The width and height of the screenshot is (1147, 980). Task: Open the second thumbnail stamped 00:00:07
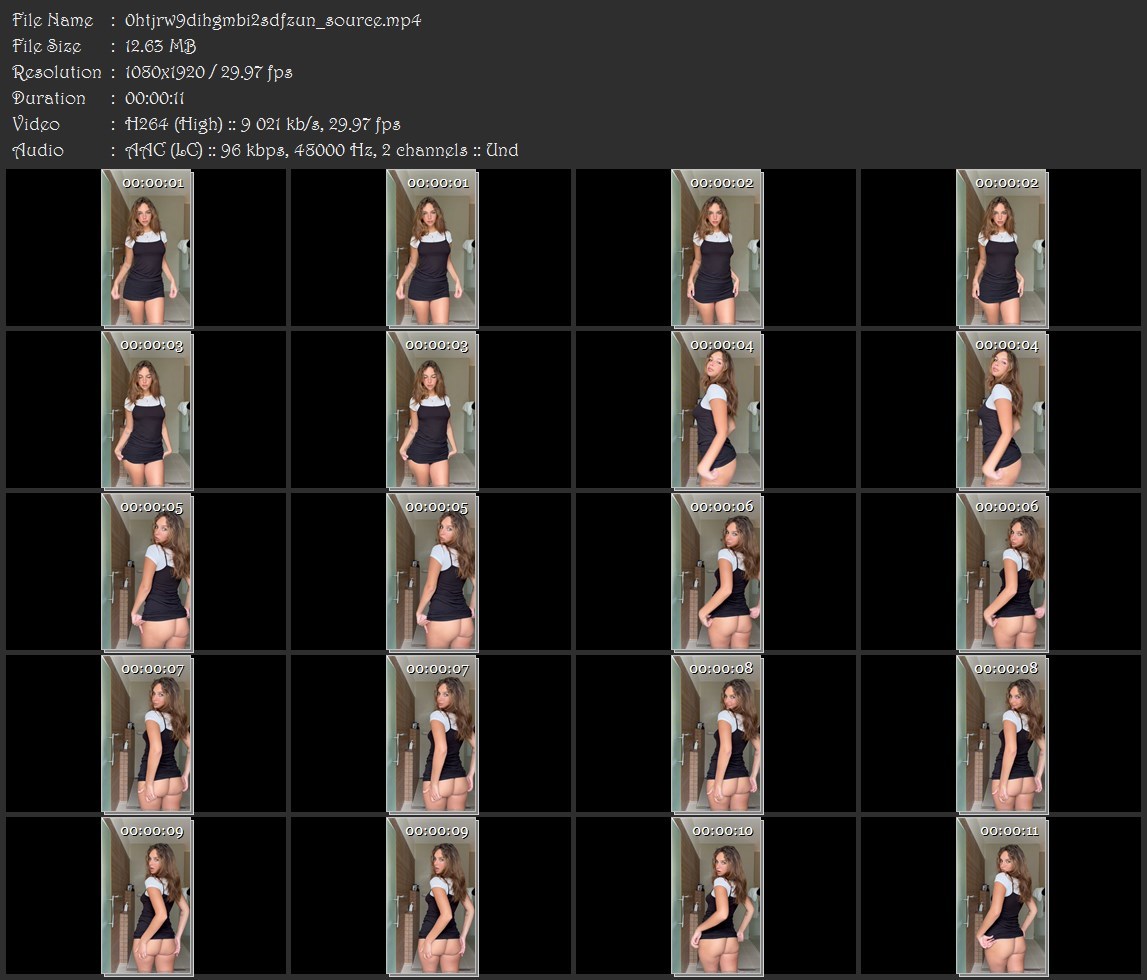click(432, 734)
